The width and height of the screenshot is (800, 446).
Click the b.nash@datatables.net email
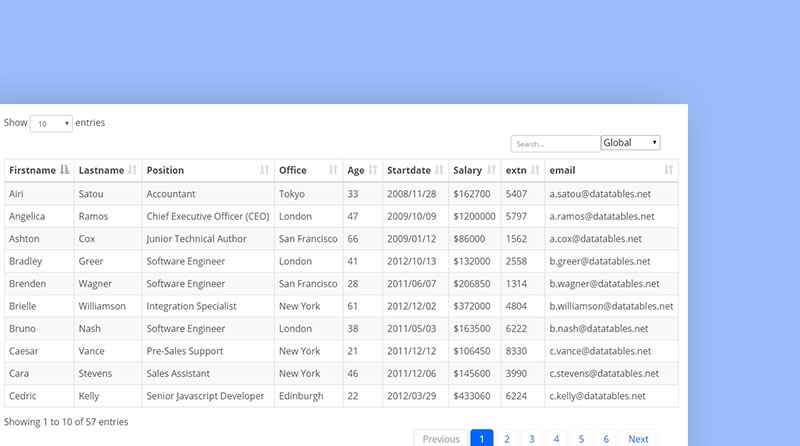pyautogui.click(x=599, y=329)
